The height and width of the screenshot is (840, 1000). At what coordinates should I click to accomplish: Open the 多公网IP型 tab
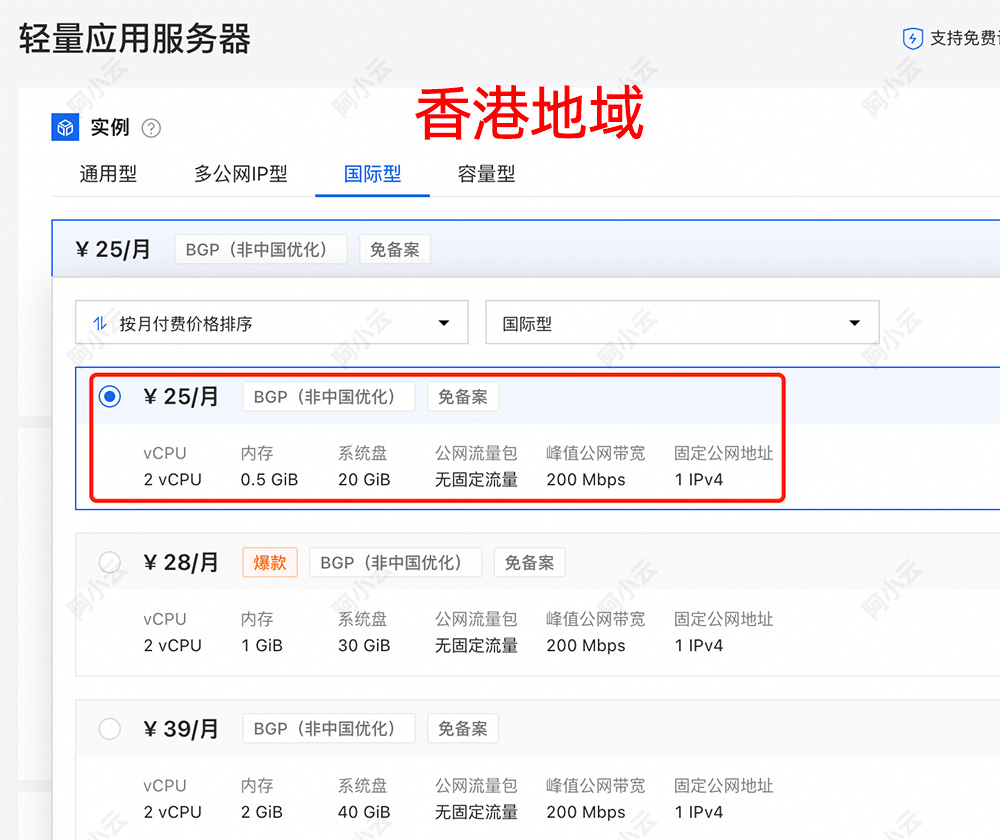[241, 174]
